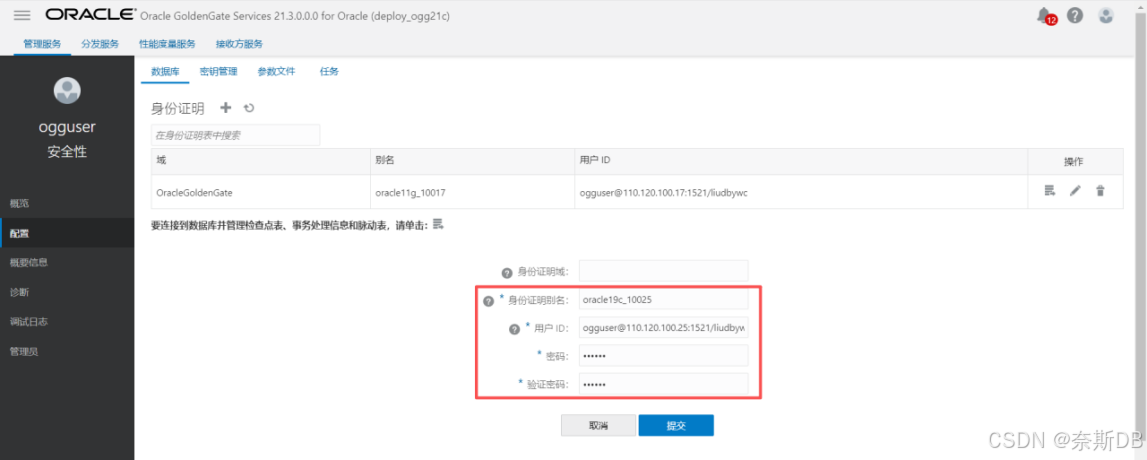Viewport: 1147px width, 460px height.
Task: Select the 任务 sub-tab
Action: click(x=329, y=72)
